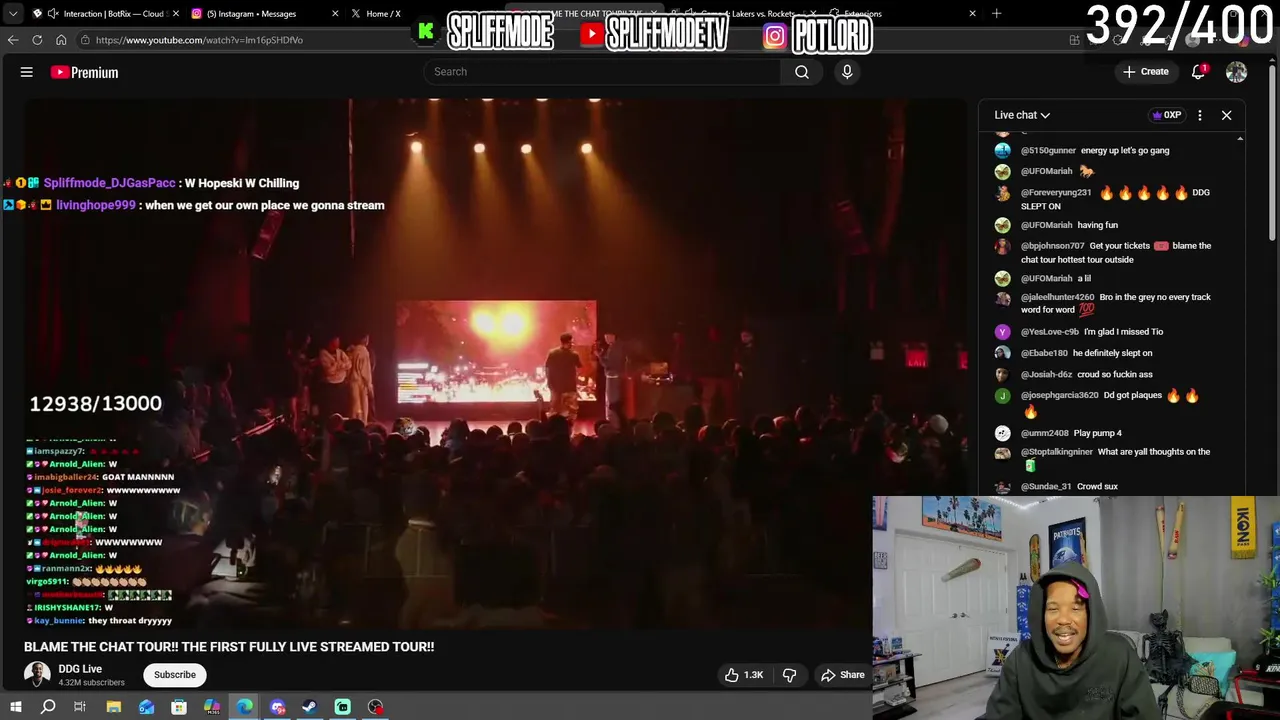
Task: Switch to the Home / X tab
Action: click(x=383, y=13)
